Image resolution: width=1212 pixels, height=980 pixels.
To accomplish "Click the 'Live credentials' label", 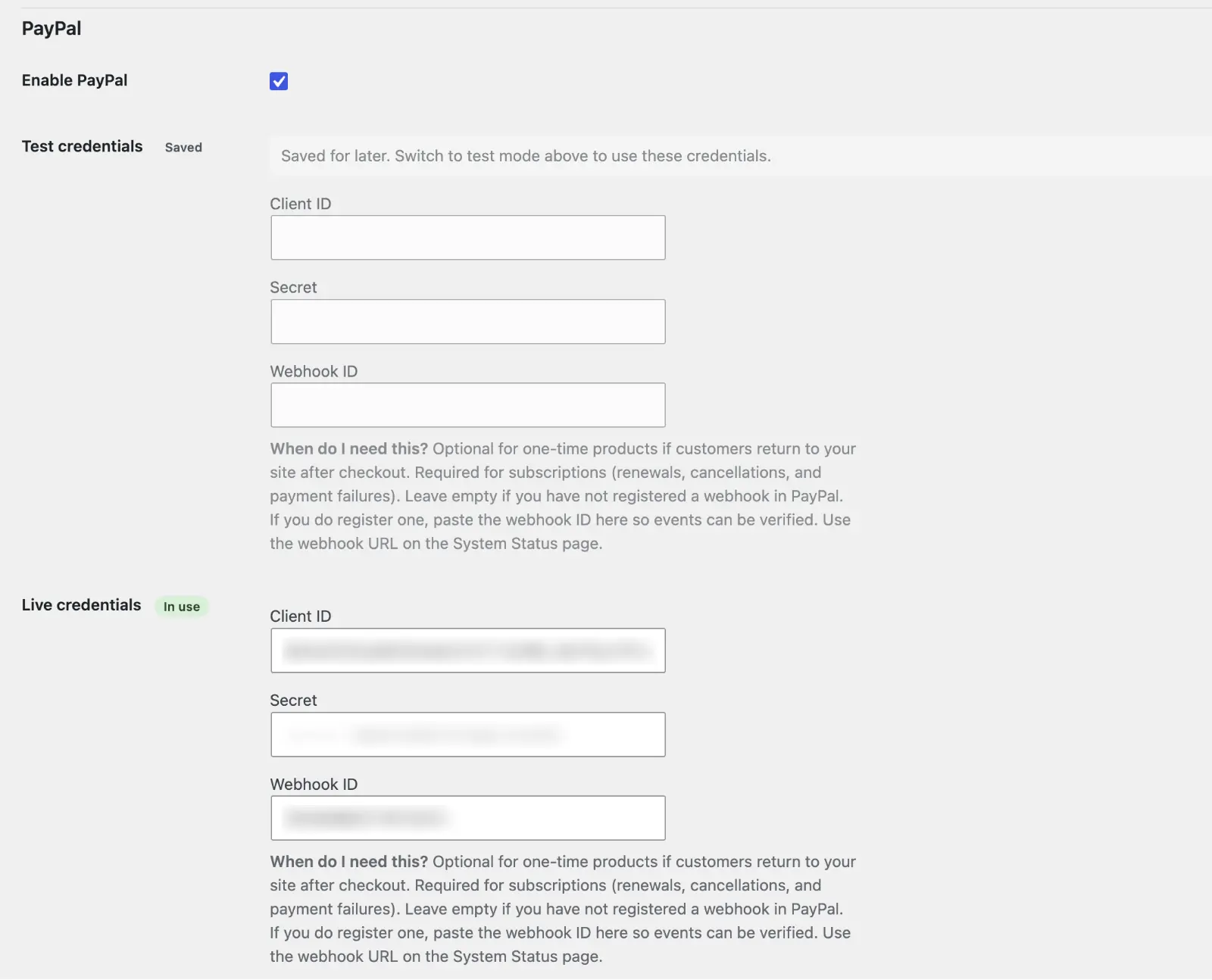I will pyautogui.click(x=81, y=605).
